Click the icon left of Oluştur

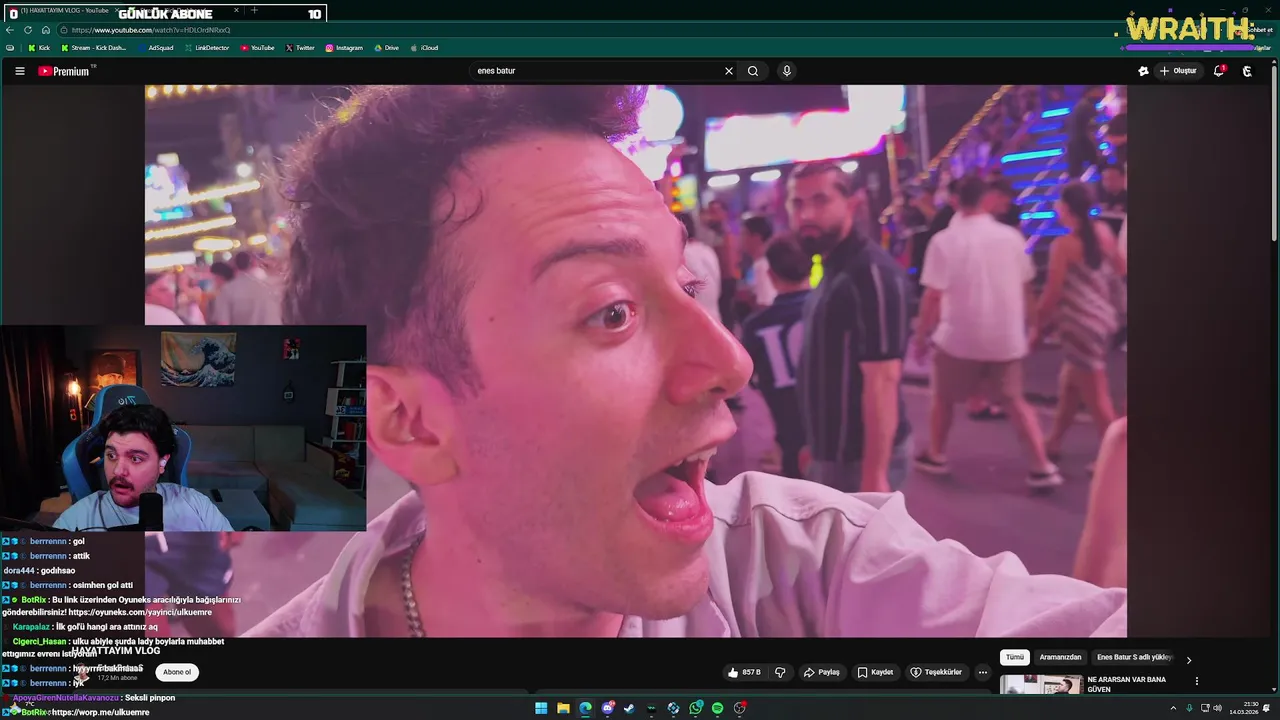pyautogui.click(x=1143, y=71)
